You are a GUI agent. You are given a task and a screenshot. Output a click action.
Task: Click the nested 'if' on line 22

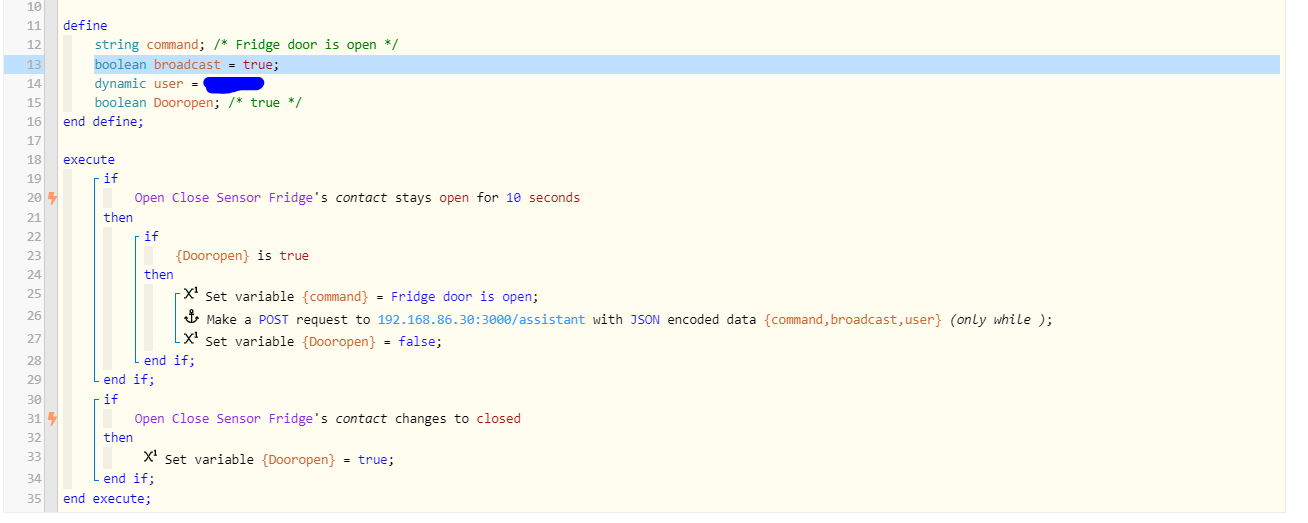click(x=151, y=237)
